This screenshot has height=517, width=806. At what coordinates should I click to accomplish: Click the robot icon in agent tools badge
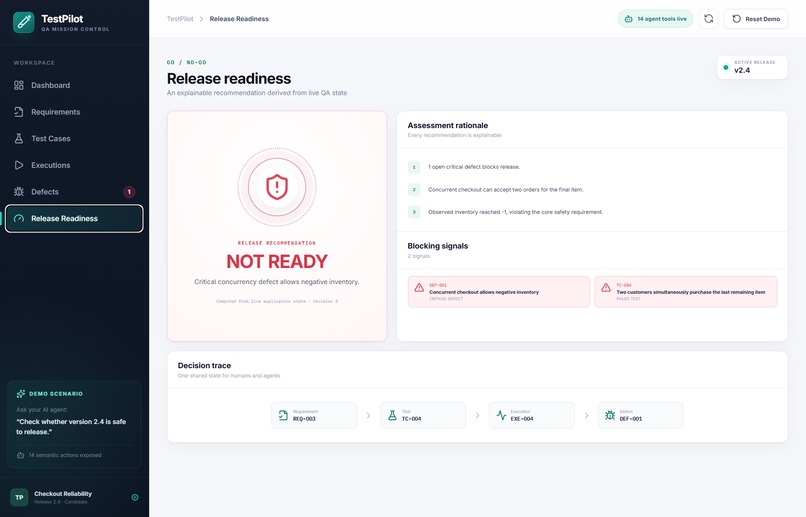[628, 19]
